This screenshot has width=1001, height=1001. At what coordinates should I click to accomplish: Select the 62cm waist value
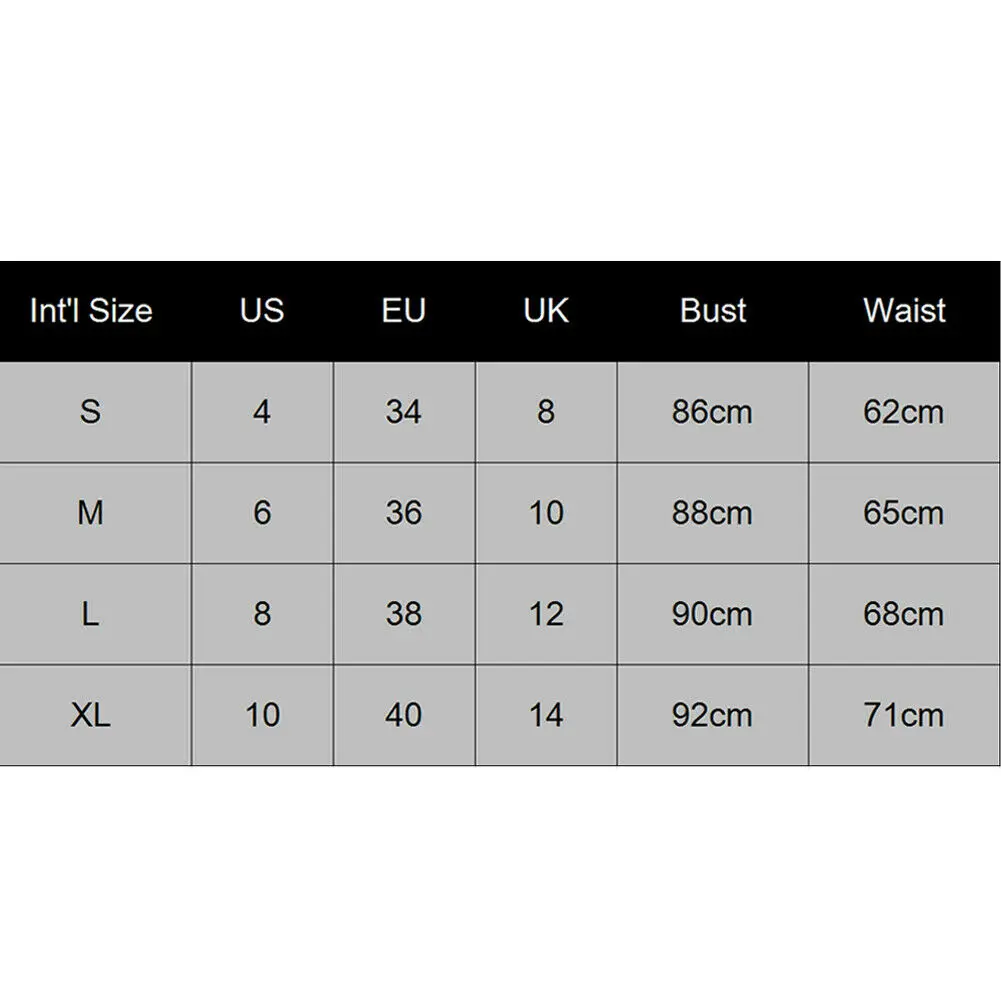pyautogui.click(x=904, y=412)
